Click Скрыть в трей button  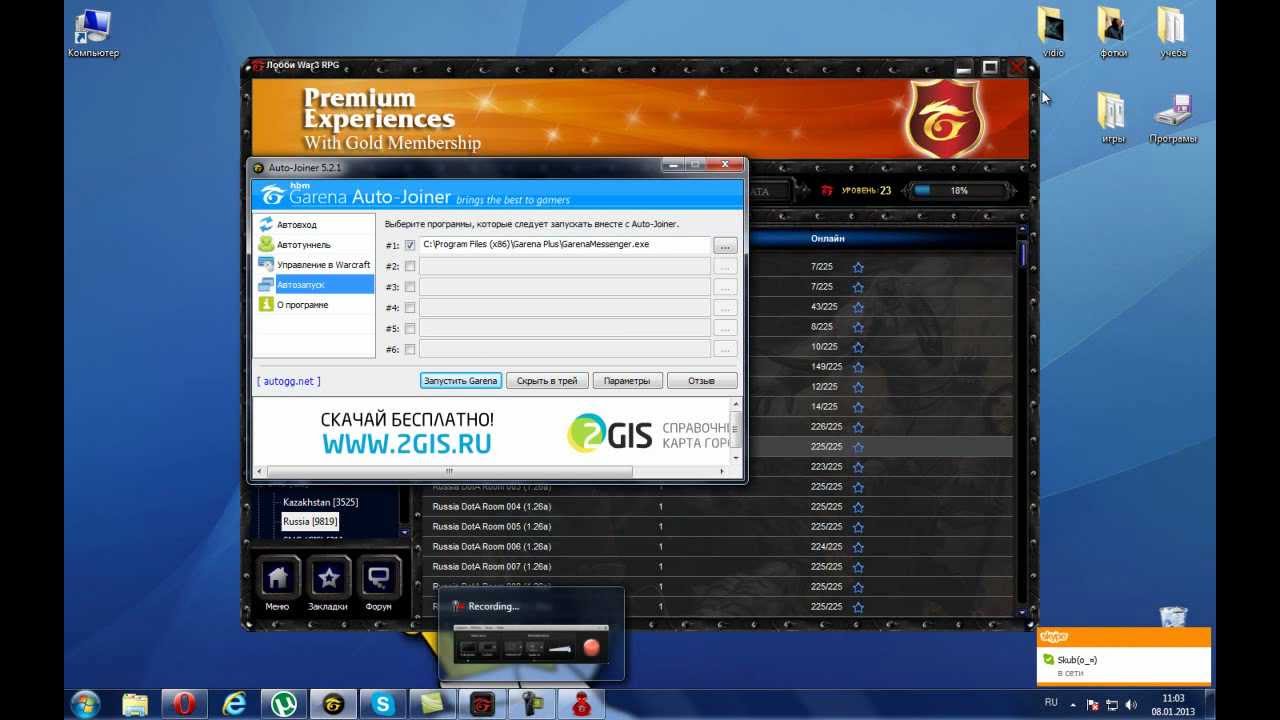point(547,381)
